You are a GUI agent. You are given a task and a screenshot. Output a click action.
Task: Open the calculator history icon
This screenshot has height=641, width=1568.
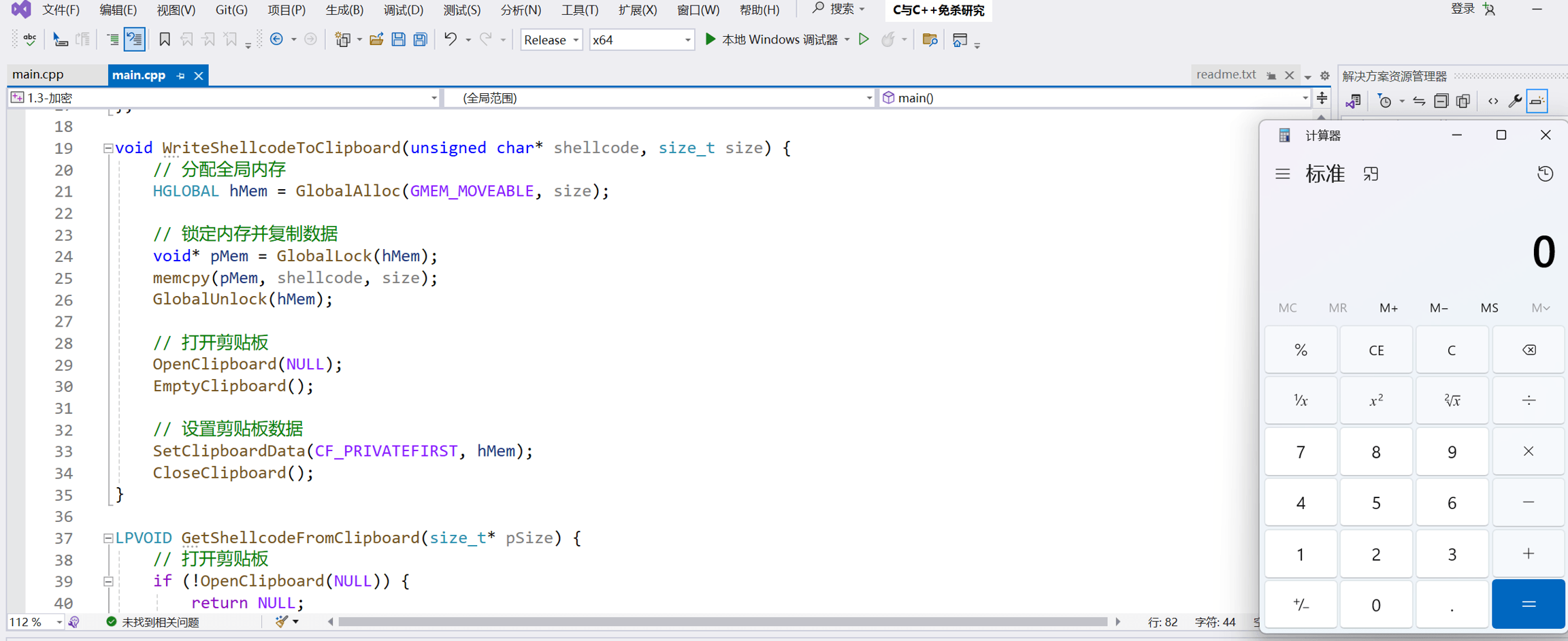[x=1545, y=174]
